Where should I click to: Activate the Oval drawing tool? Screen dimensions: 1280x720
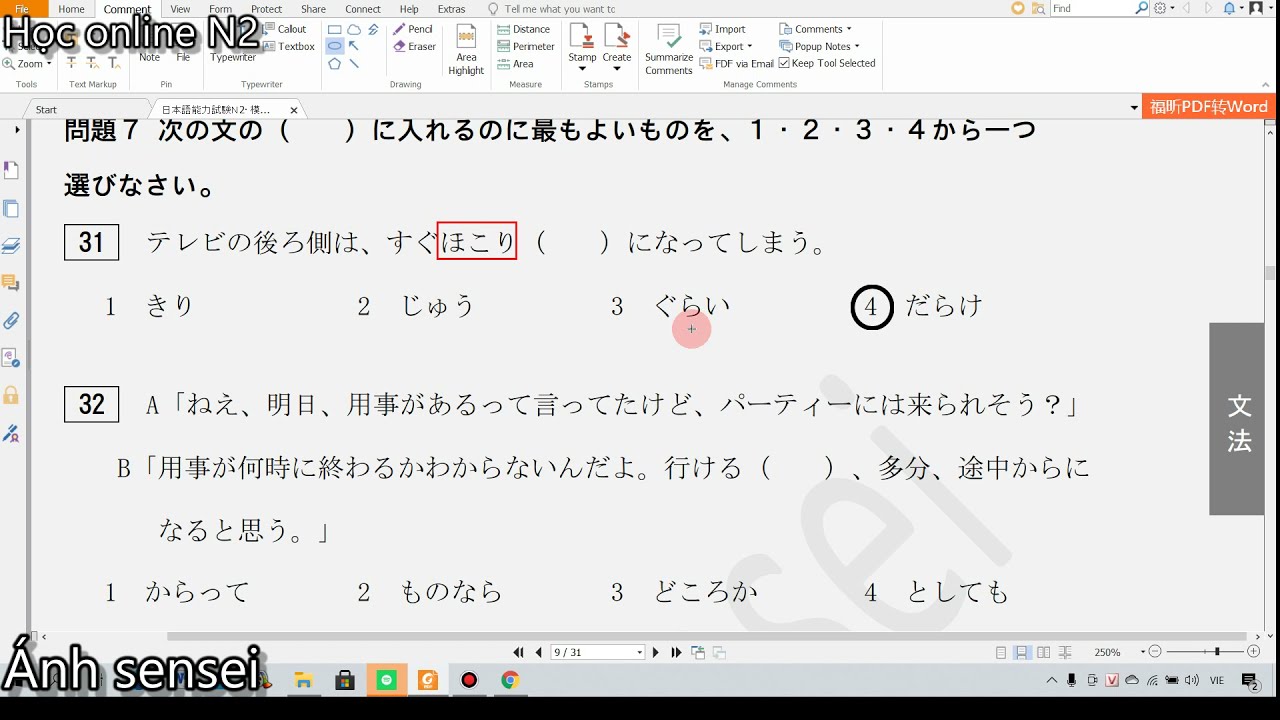(335, 46)
